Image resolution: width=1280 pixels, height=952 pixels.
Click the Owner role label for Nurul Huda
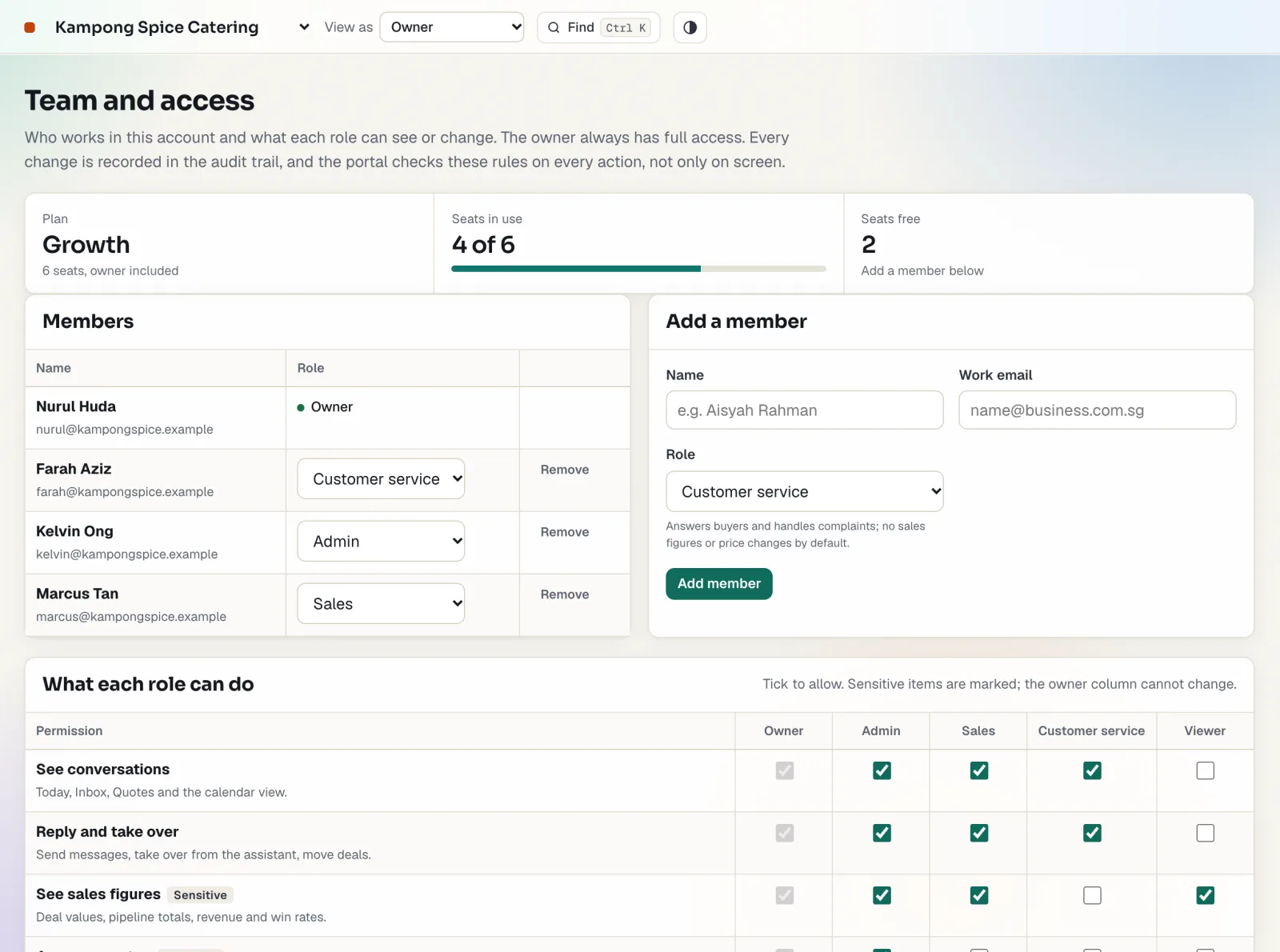[x=331, y=406]
